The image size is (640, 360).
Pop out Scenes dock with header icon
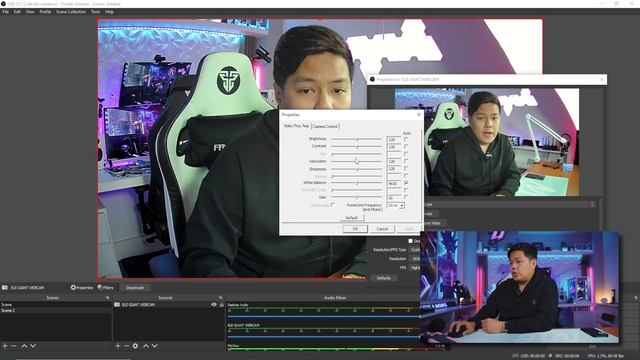108,298
